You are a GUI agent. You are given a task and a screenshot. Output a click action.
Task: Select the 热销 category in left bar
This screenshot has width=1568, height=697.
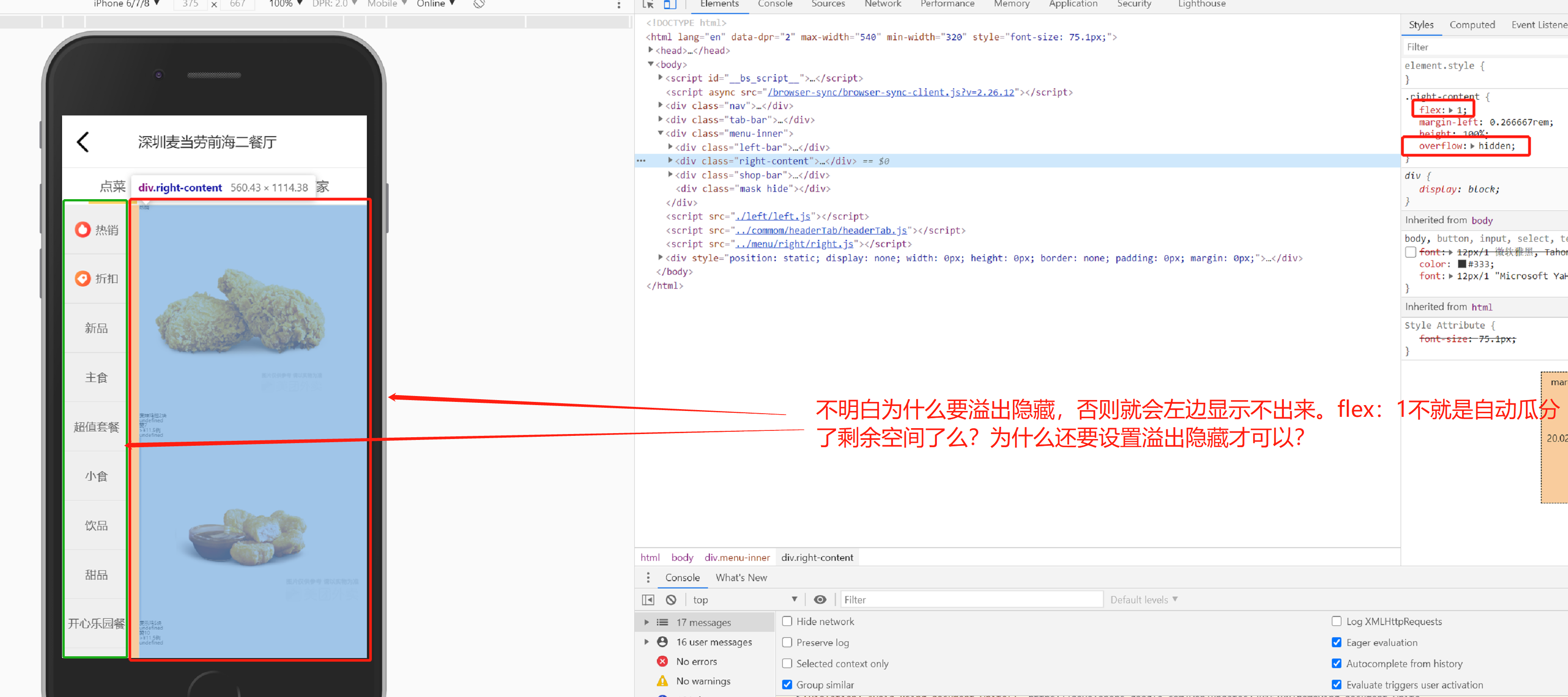coord(96,229)
